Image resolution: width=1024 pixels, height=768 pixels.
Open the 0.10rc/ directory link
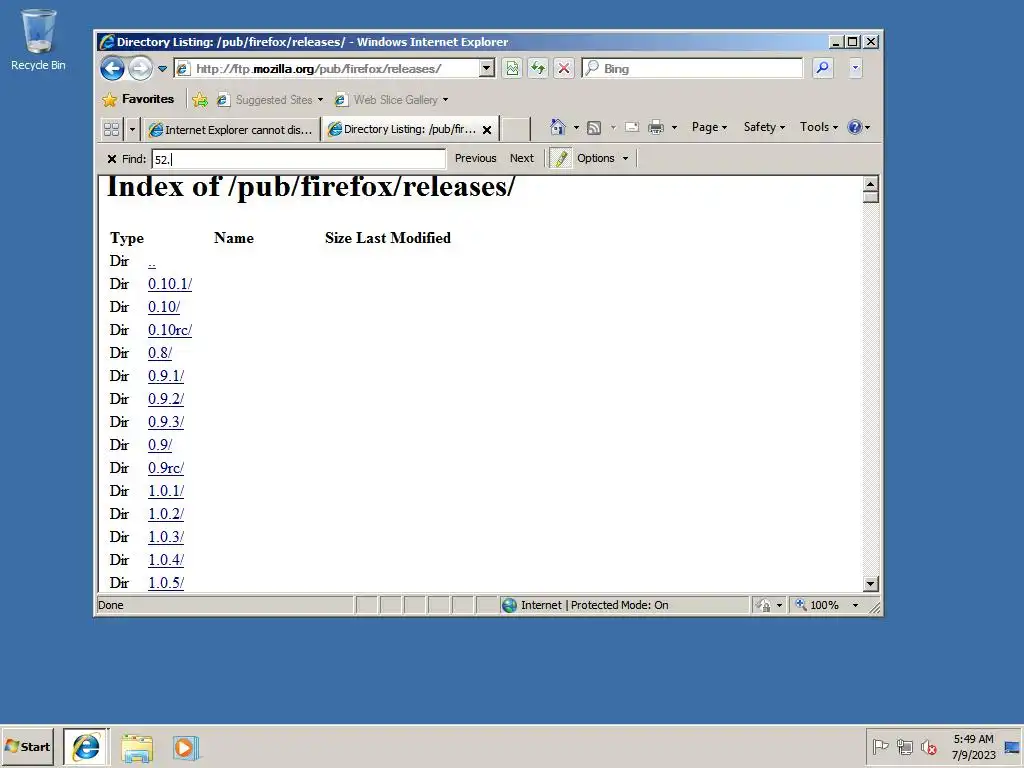click(x=170, y=330)
